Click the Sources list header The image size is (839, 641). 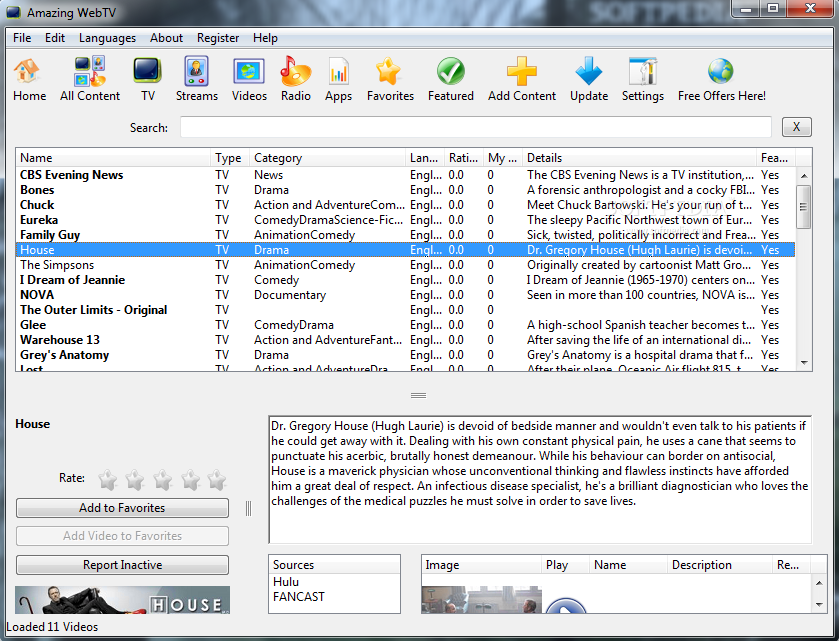pyautogui.click(x=334, y=564)
